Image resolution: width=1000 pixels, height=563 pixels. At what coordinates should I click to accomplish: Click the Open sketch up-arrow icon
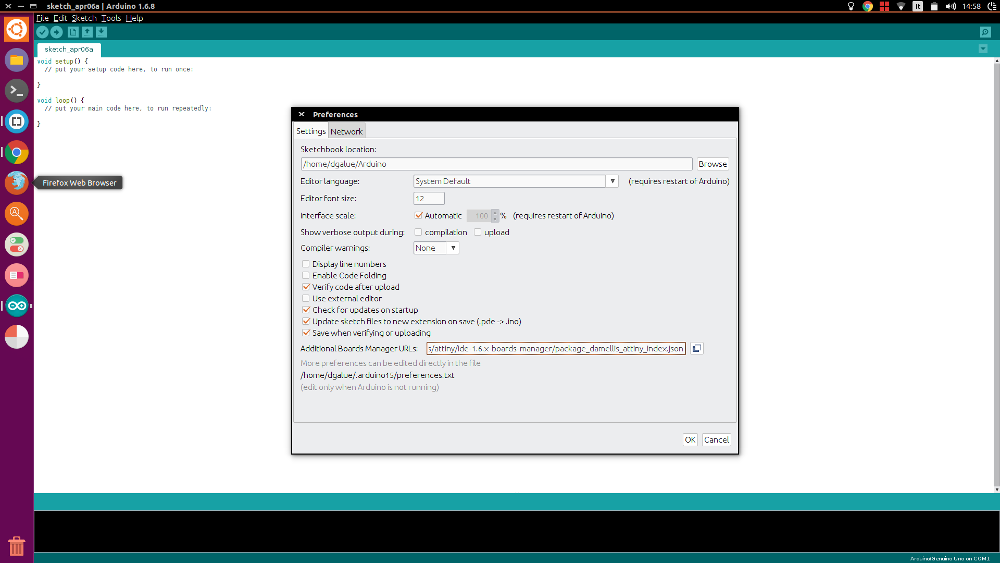[x=87, y=32]
